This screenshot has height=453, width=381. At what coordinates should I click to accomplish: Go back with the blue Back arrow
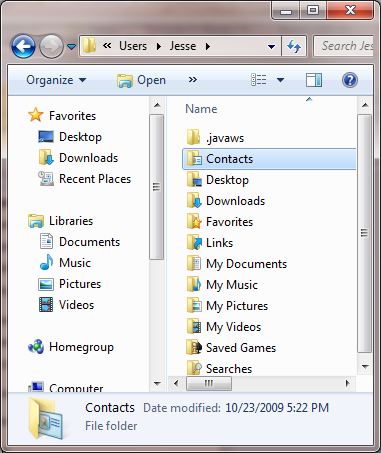click(x=23, y=46)
